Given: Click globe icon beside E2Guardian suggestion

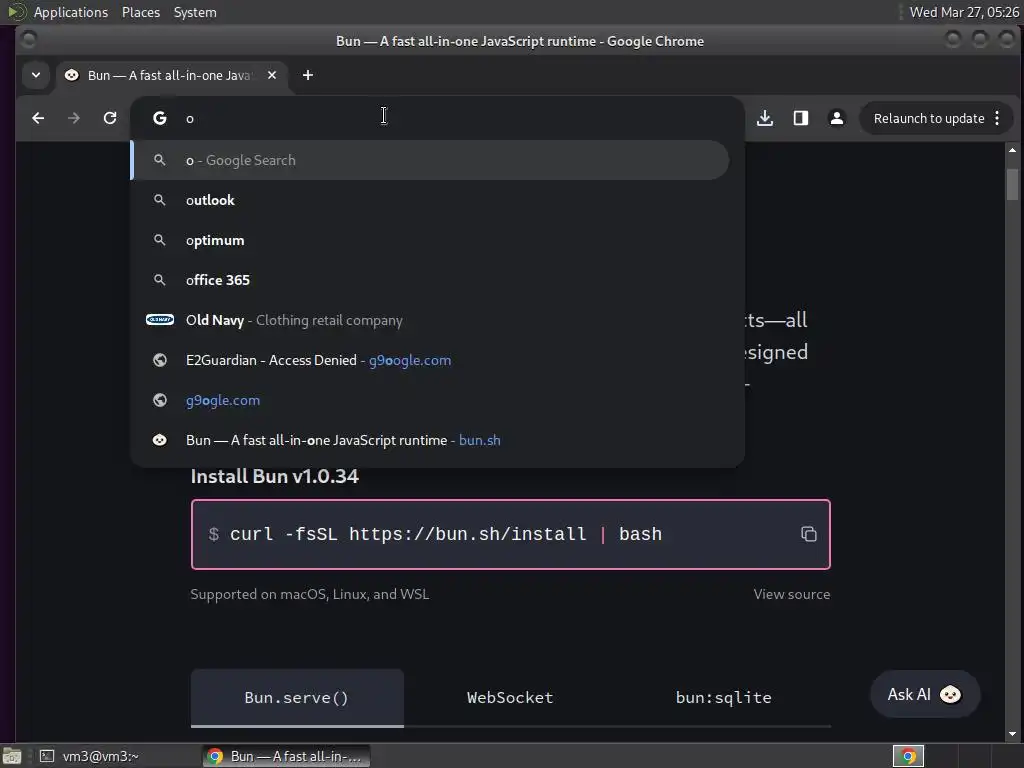Looking at the screenshot, I should point(160,360).
